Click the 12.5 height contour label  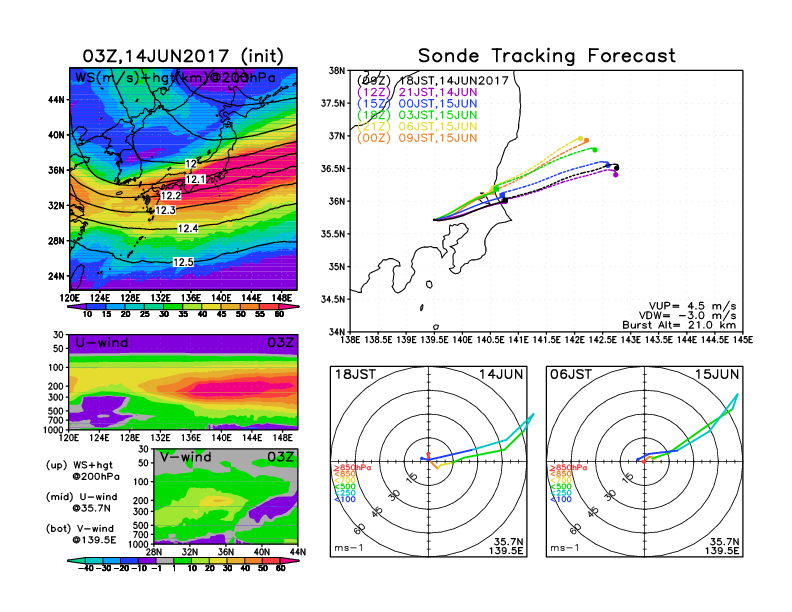coord(182,262)
